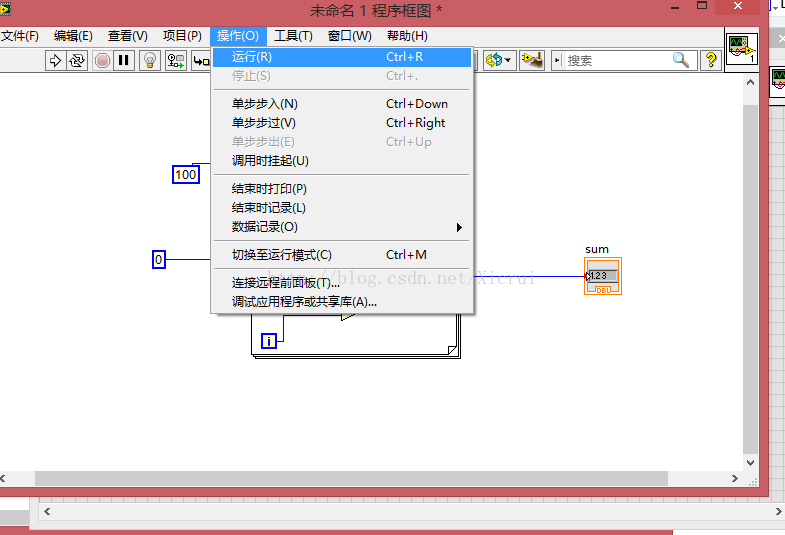
Task: Click the Clean Up Diagram icon
Action: pyautogui.click(x=532, y=61)
